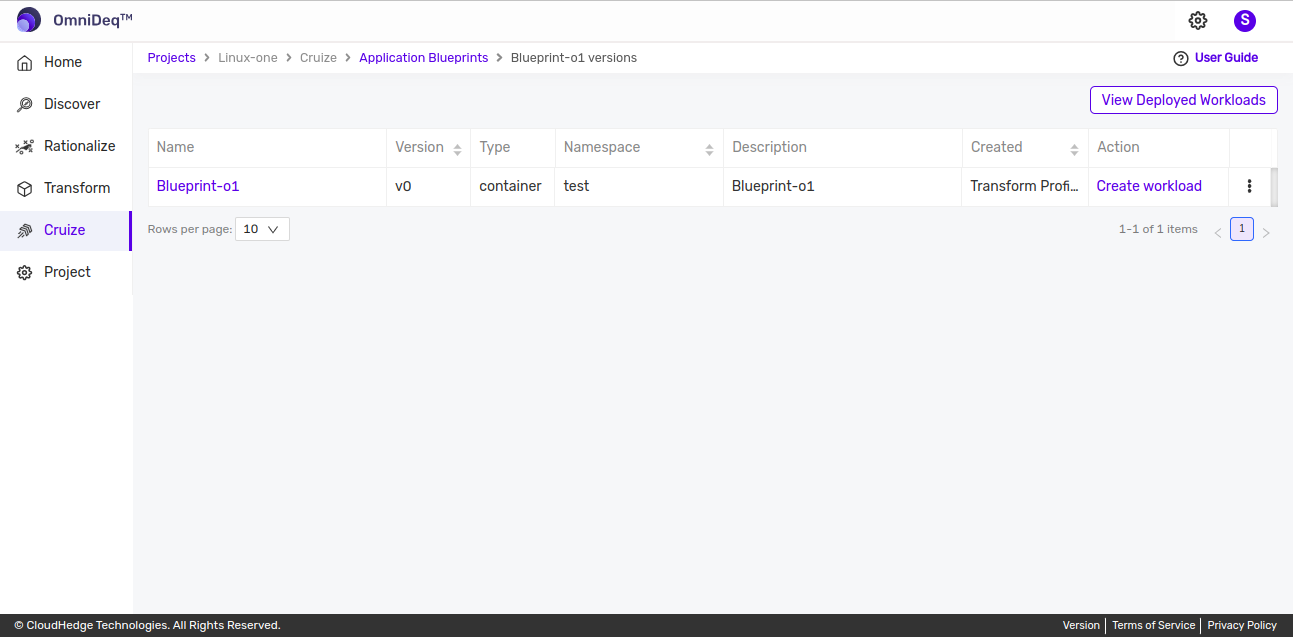1293x637 pixels.
Task: Click Blueprint-o1 versions breadcrumb text
Action: [574, 58]
